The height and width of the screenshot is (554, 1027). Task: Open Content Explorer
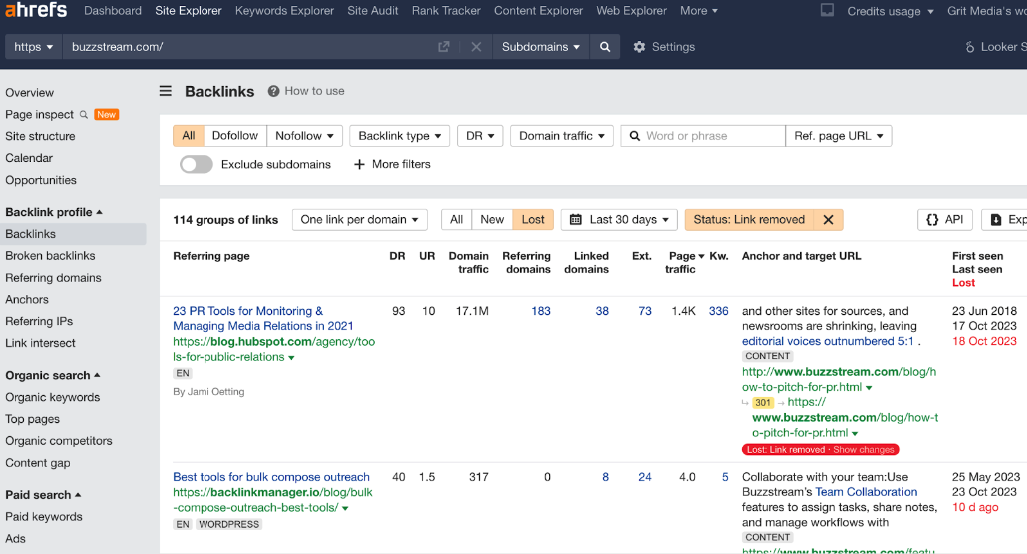[538, 10]
